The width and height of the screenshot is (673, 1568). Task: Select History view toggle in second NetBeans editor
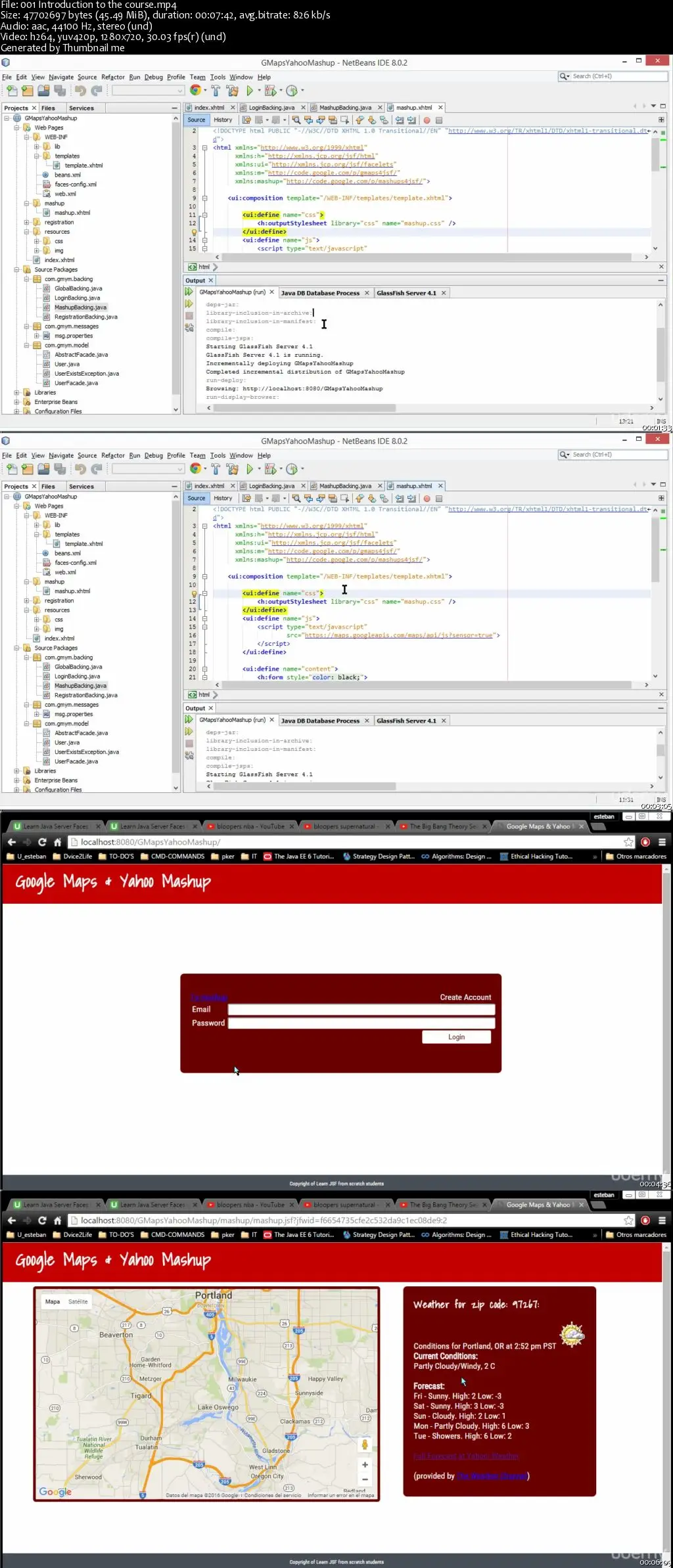coord(223,498)
